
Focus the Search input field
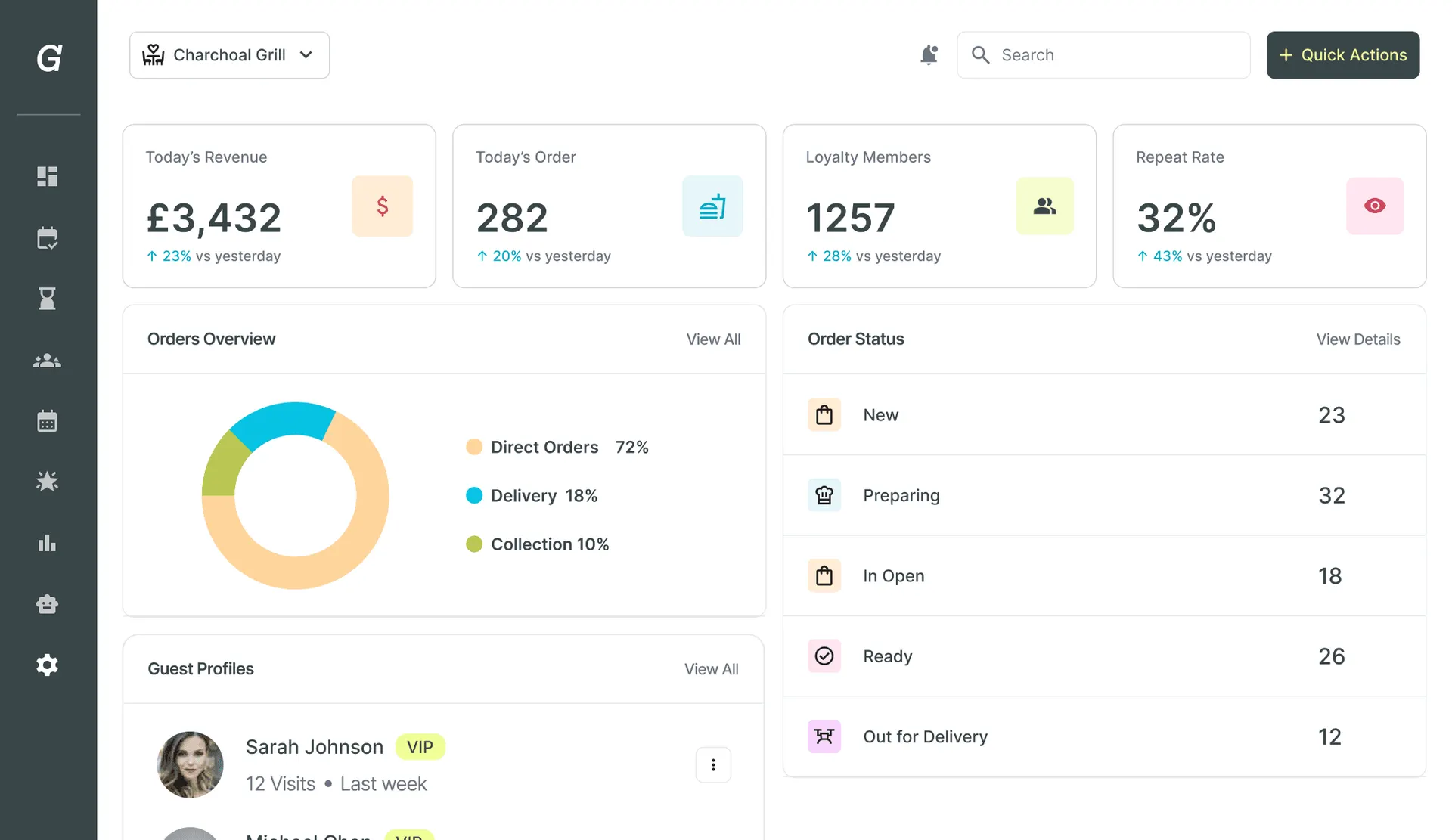pos(1103,55)
